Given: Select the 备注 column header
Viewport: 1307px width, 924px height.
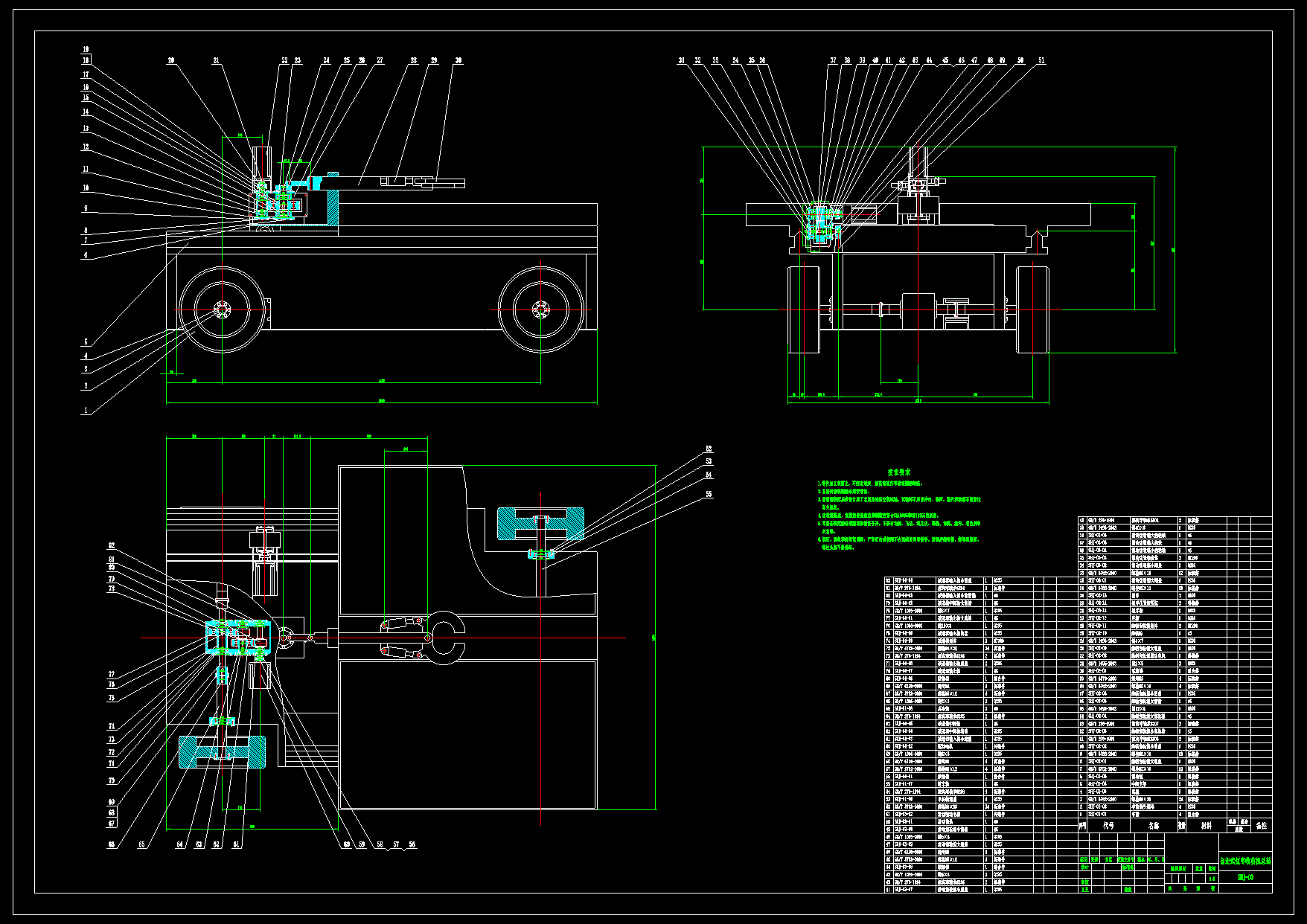Looking at the screenshot, I should pyautogui.click(x=1261, y=825).
